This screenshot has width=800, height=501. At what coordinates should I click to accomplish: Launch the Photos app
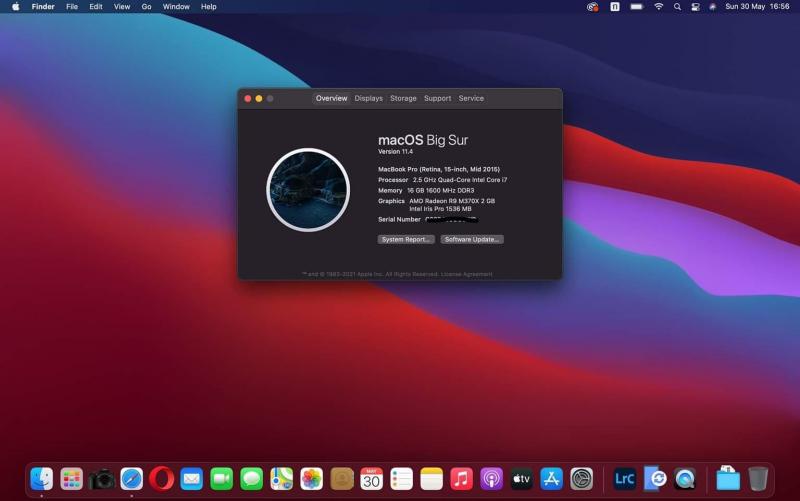tap(312, 479)
